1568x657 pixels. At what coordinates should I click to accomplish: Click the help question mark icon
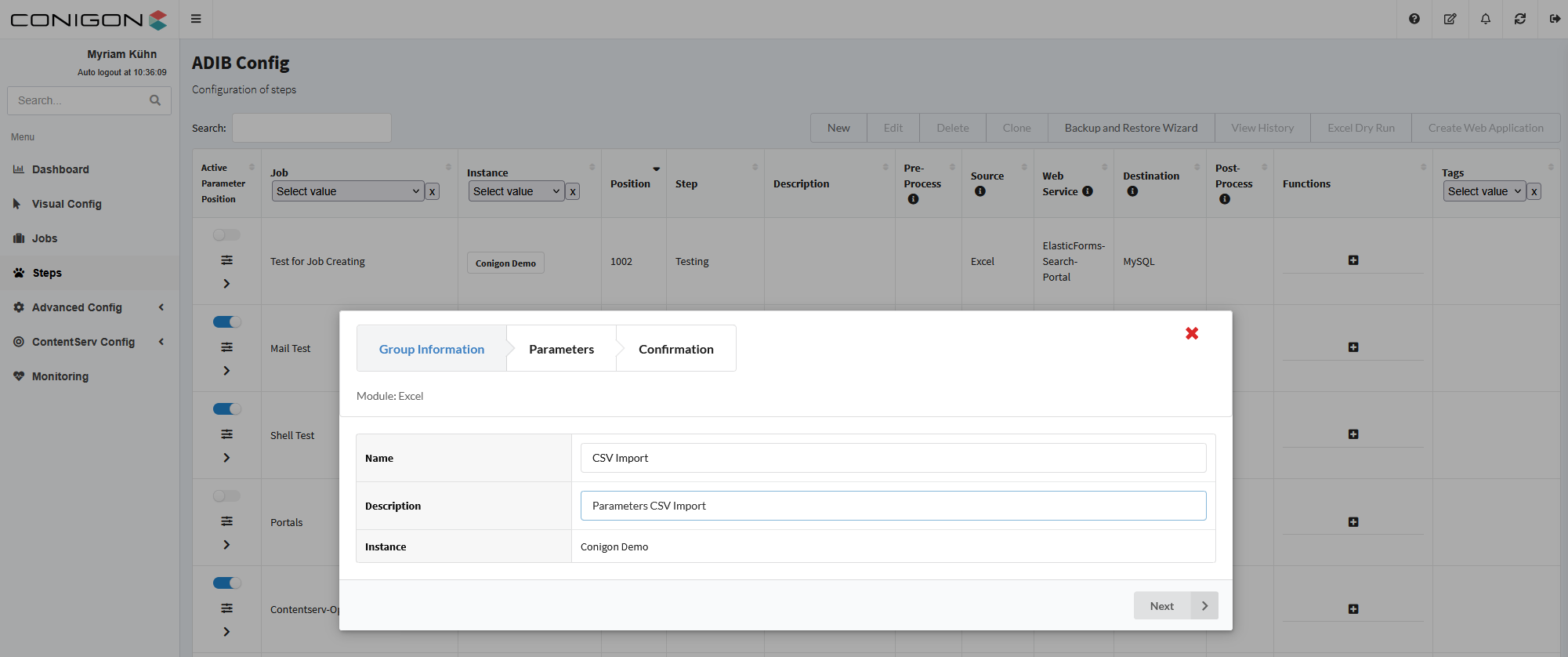(x=1414, y=19)
